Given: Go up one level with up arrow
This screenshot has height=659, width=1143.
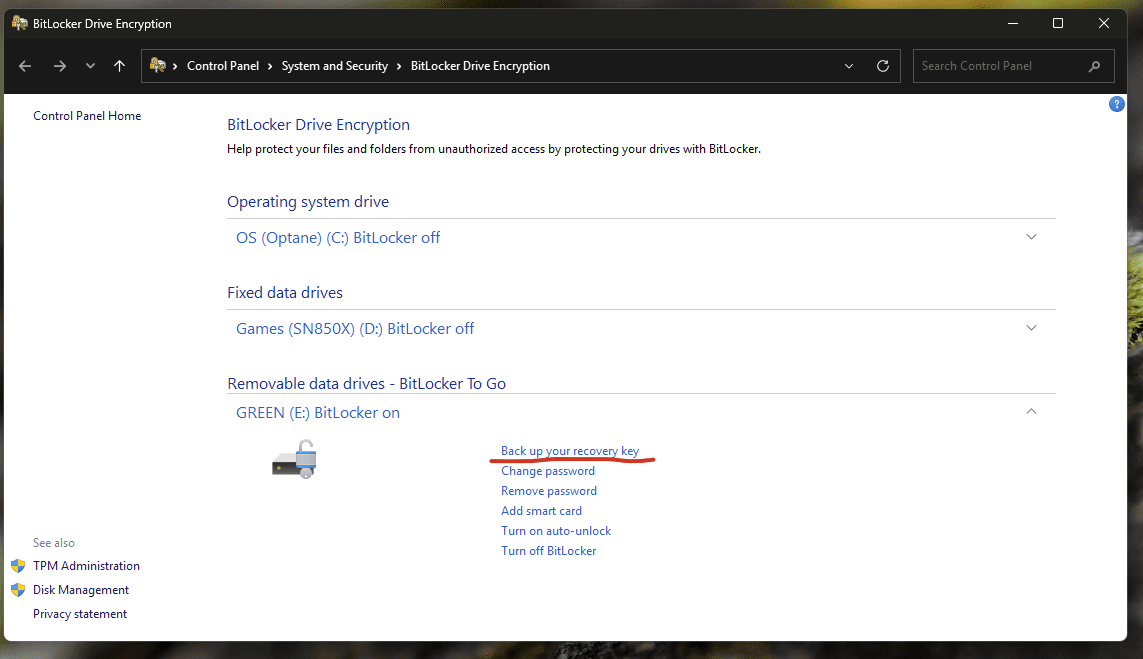Looking at the screenshot, I should (x=120, y=66).
